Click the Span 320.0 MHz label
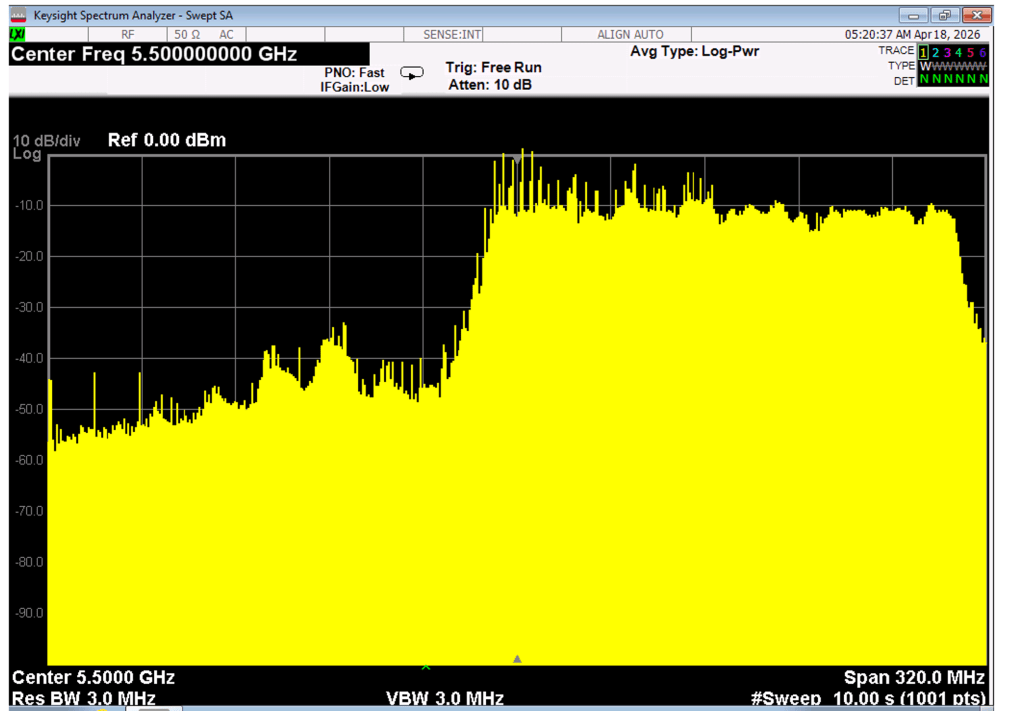 coord(914,677)
